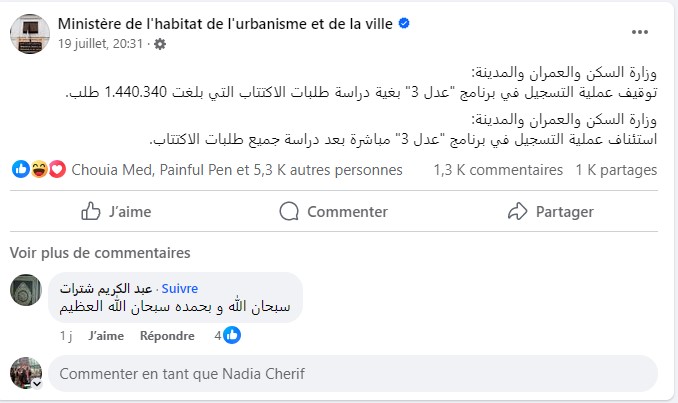The image size is (678, 403).
Task: Open the commenter's profile picture
Action: pyautogui.click(x=26, y=291)
